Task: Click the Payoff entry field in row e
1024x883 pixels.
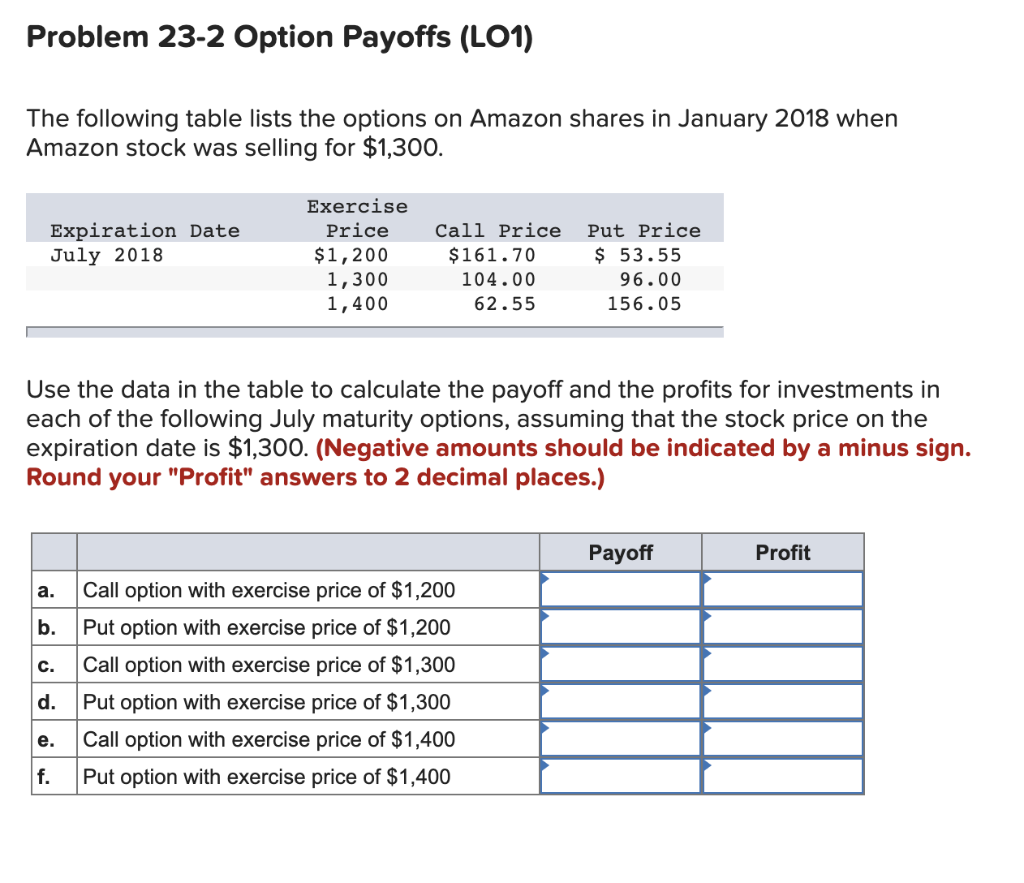Action: (x=620, y=738)
